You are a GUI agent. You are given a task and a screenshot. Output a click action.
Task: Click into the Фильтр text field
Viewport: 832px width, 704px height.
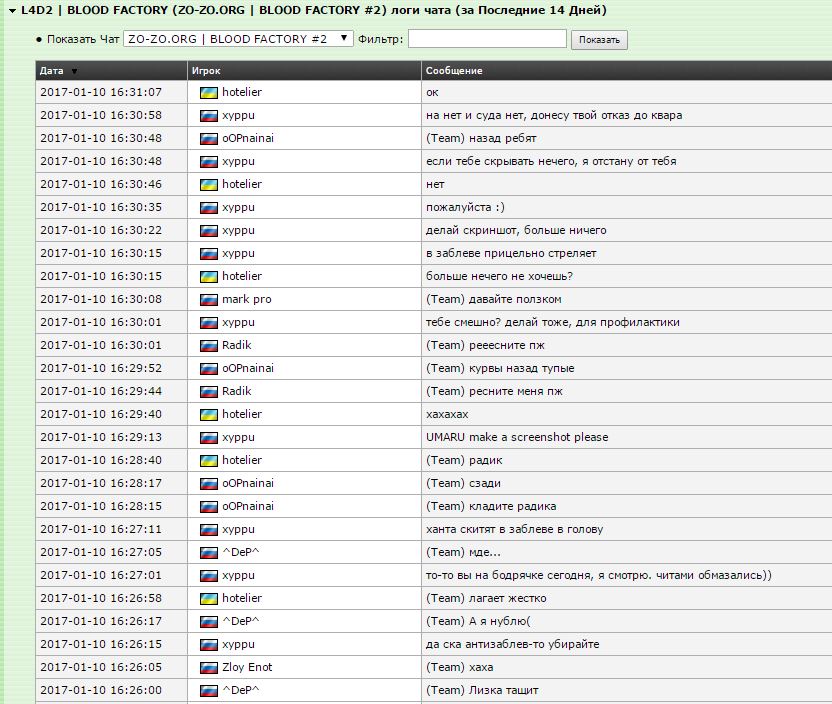click(x=487, y=39)
